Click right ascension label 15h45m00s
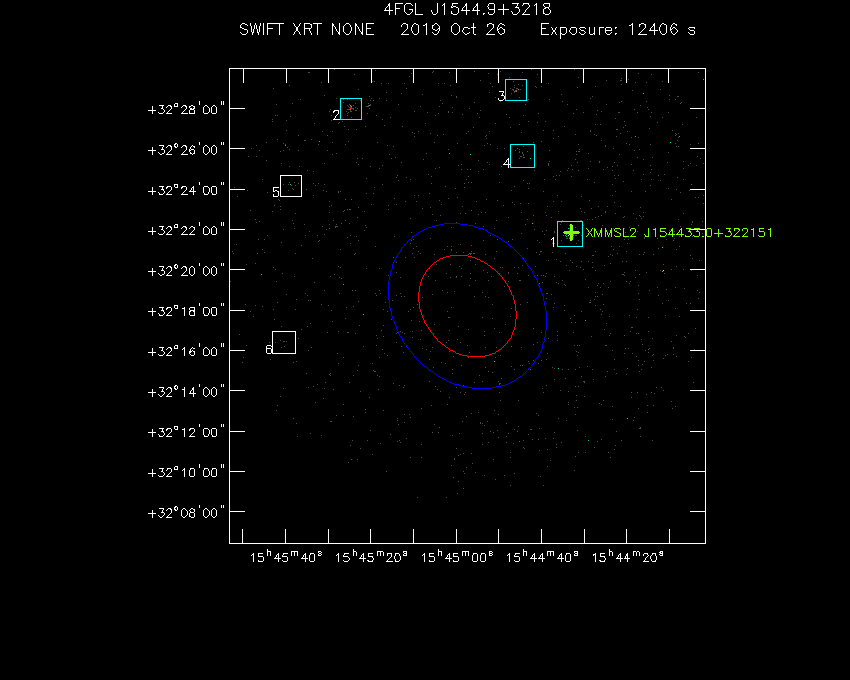Screen dimensions: 850x680 (456, 556)
